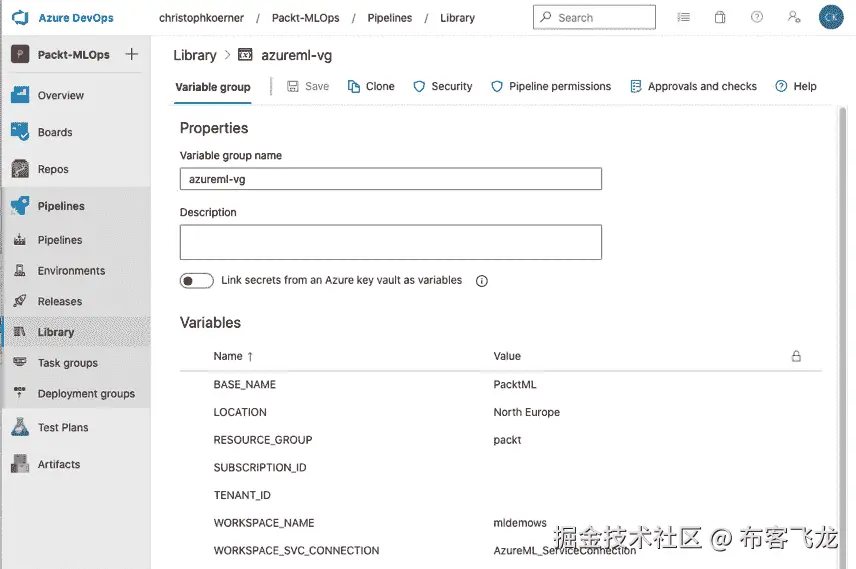Click the Boards sidebar icon
This screenshot has height=569, width=856.
coord(20,132)
